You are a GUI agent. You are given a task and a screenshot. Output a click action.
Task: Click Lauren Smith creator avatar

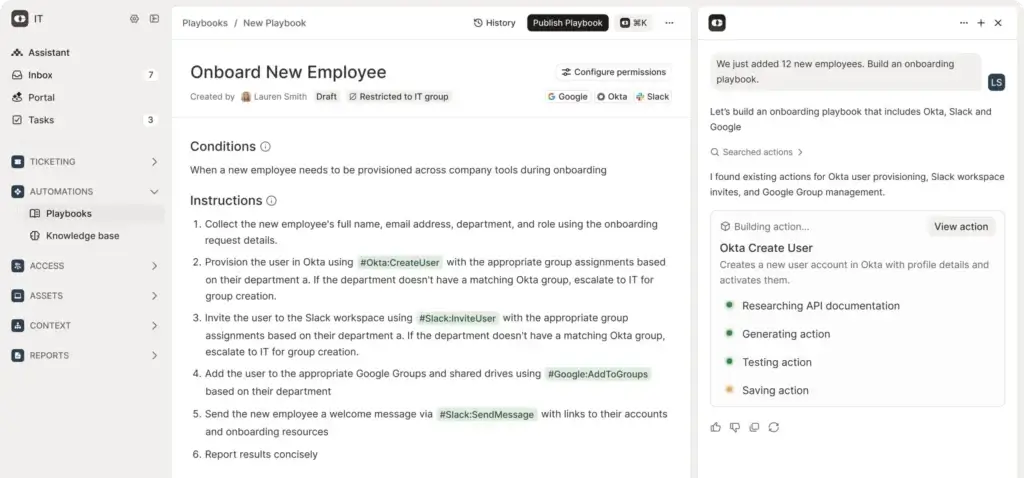(x=246, y=97)
